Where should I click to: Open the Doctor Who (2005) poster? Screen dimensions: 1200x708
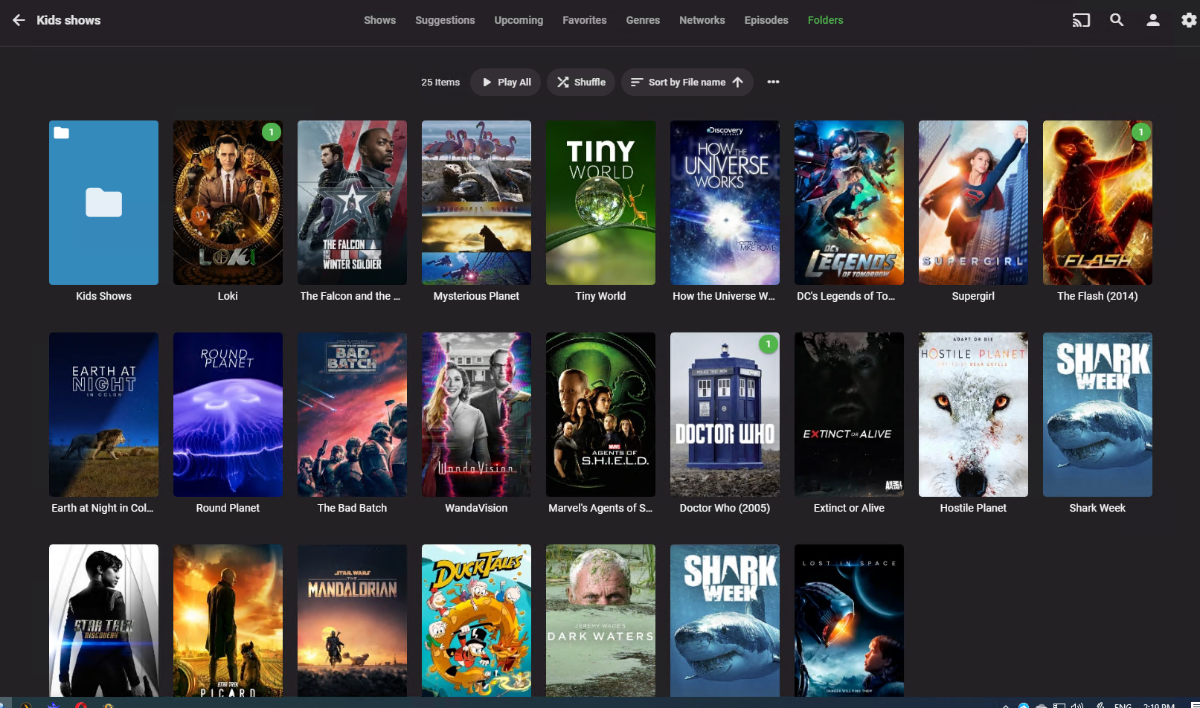[x=725, y=415]
